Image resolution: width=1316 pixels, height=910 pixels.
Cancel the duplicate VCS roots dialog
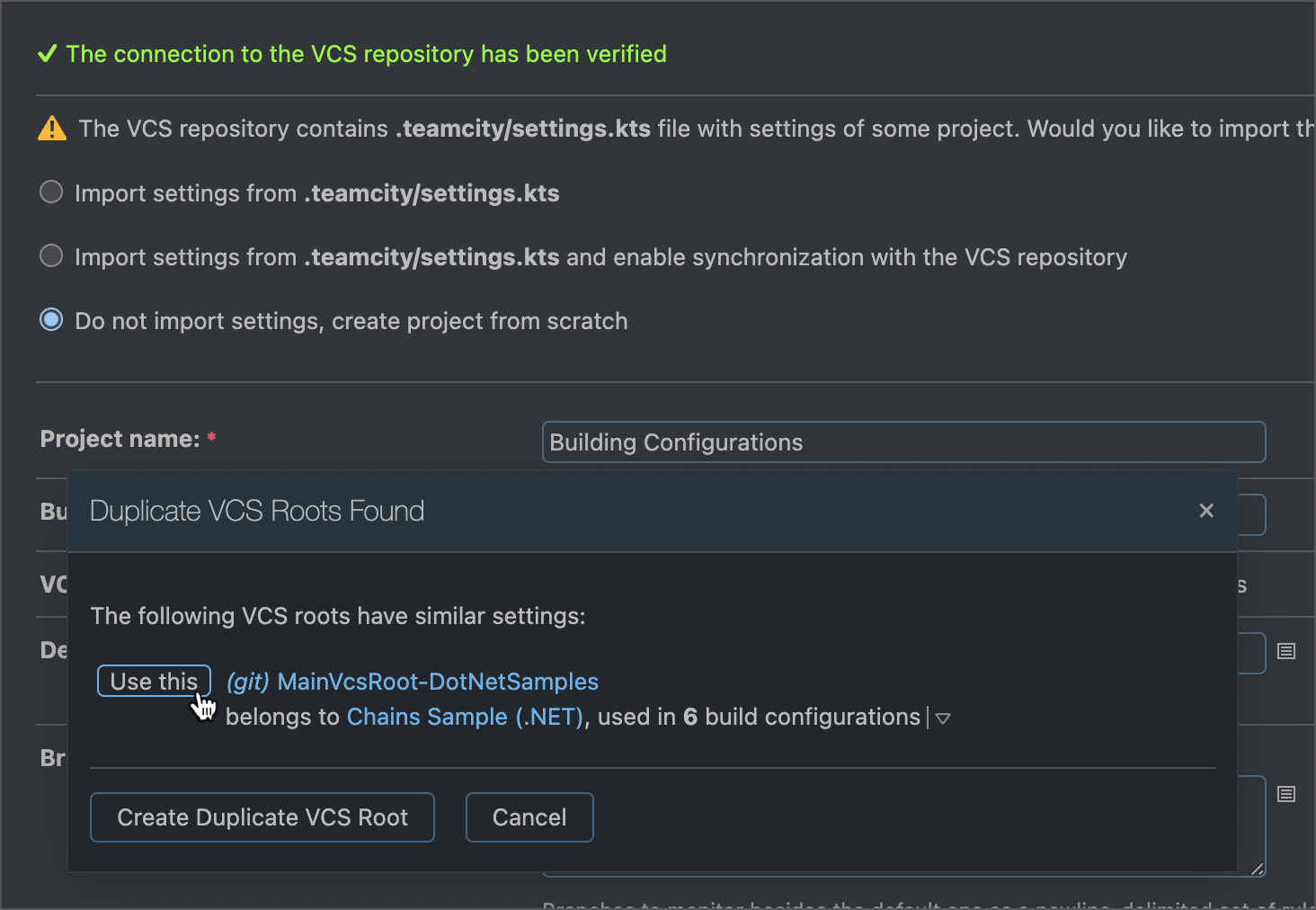click(529, 816)
